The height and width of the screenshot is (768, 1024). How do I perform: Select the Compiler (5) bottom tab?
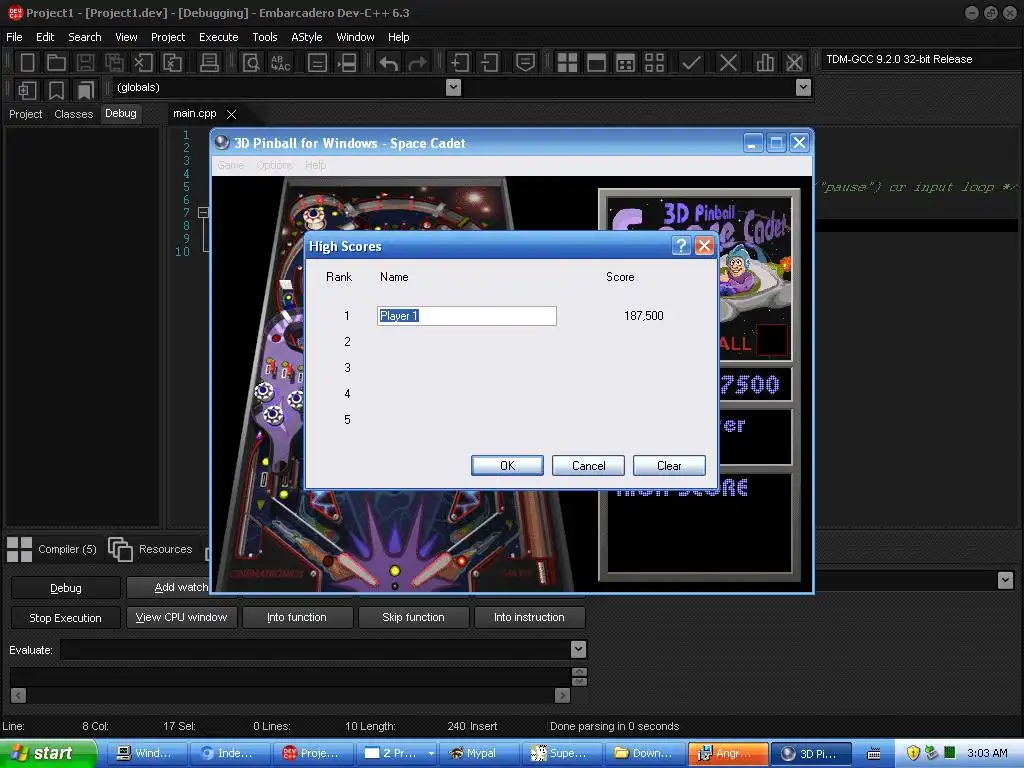tap(52, 549)
